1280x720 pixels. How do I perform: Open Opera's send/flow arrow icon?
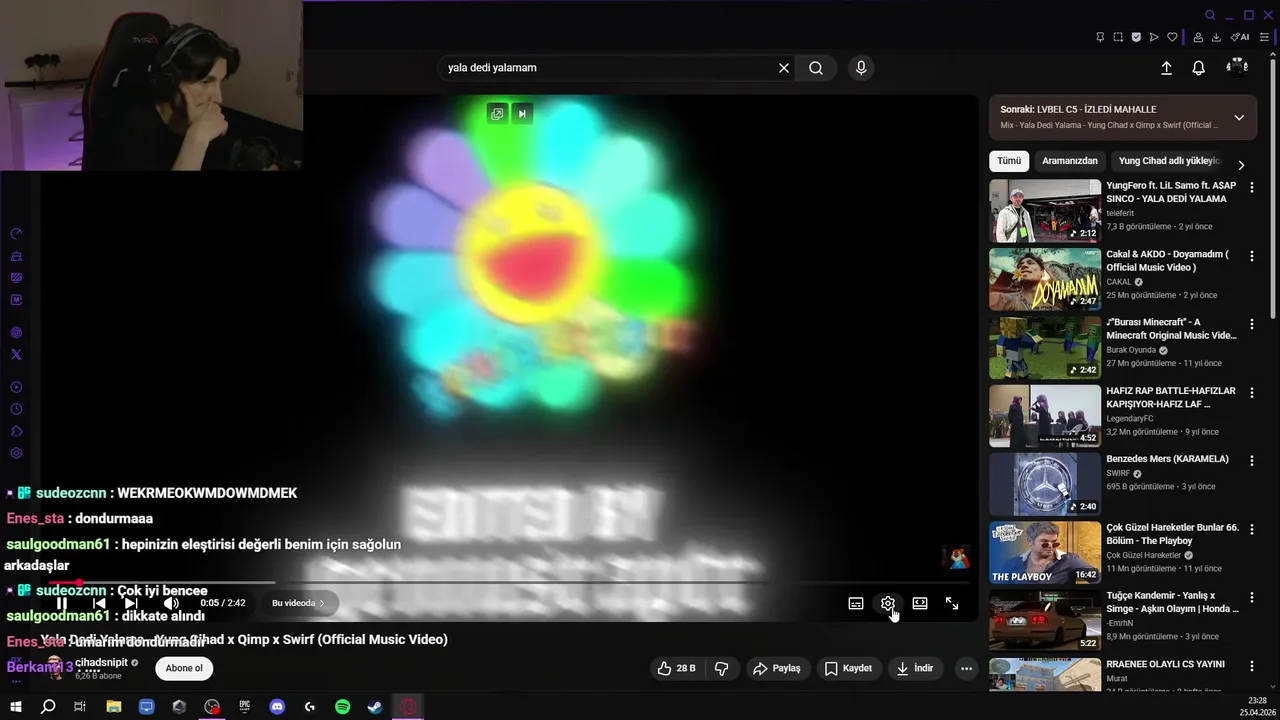(1154, 37)
